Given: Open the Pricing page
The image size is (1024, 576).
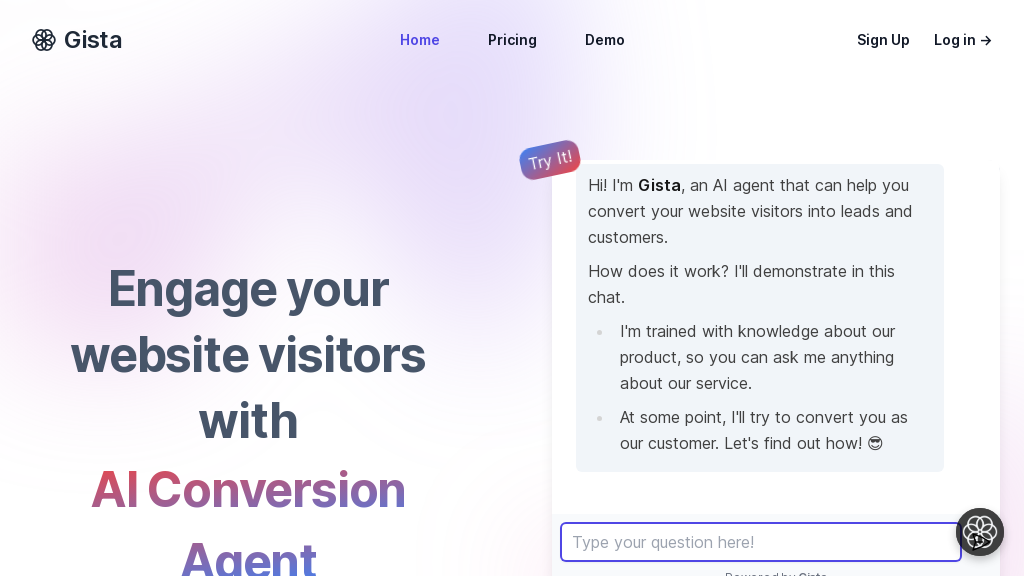Looking at the screenshot, I should point(512,40).
